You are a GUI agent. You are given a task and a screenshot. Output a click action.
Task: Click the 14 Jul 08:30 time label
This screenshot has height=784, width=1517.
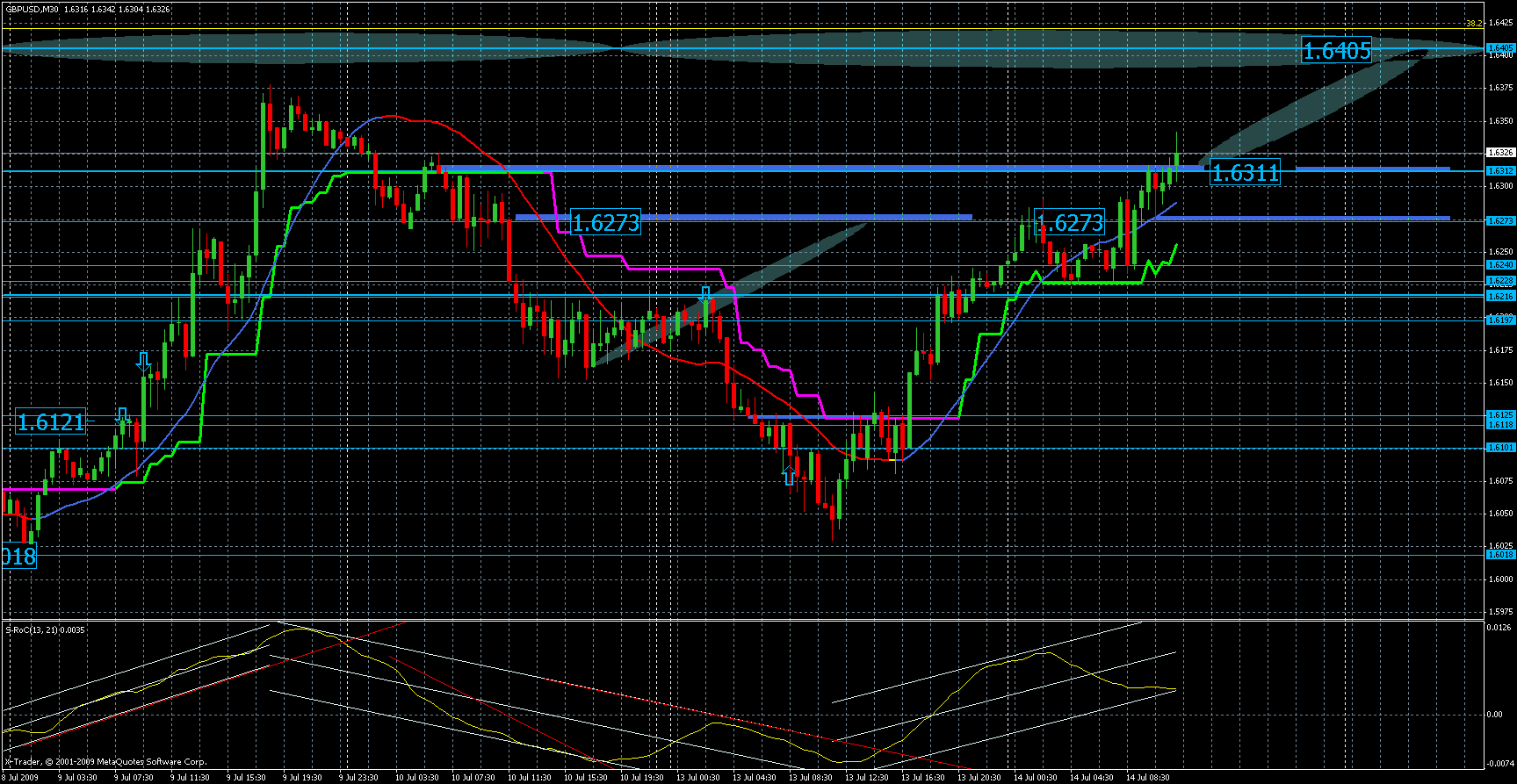pyautogui.click(x=1148, y=778)
